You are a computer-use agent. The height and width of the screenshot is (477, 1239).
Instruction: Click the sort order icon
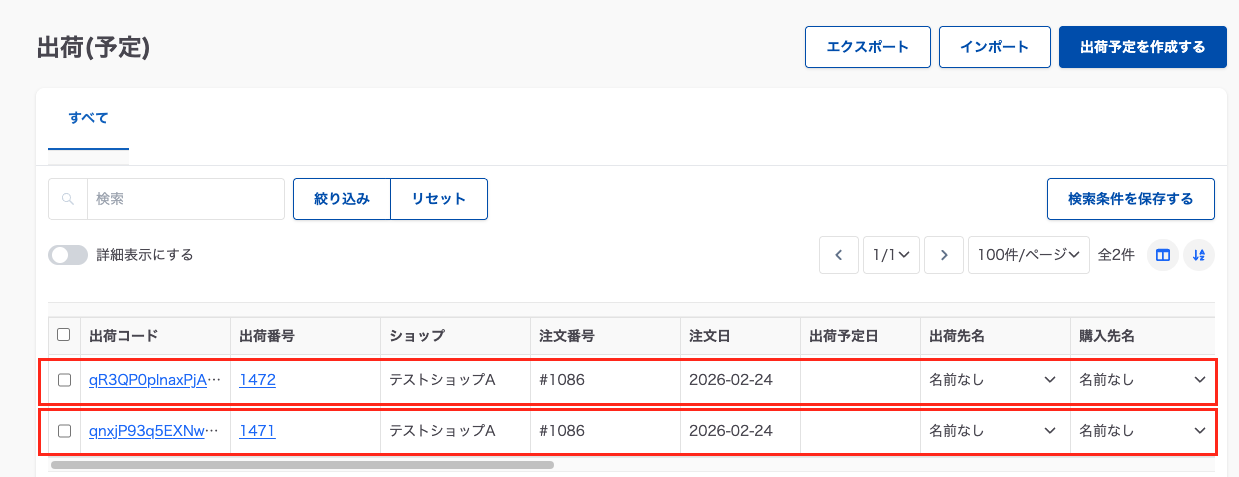1199,255
